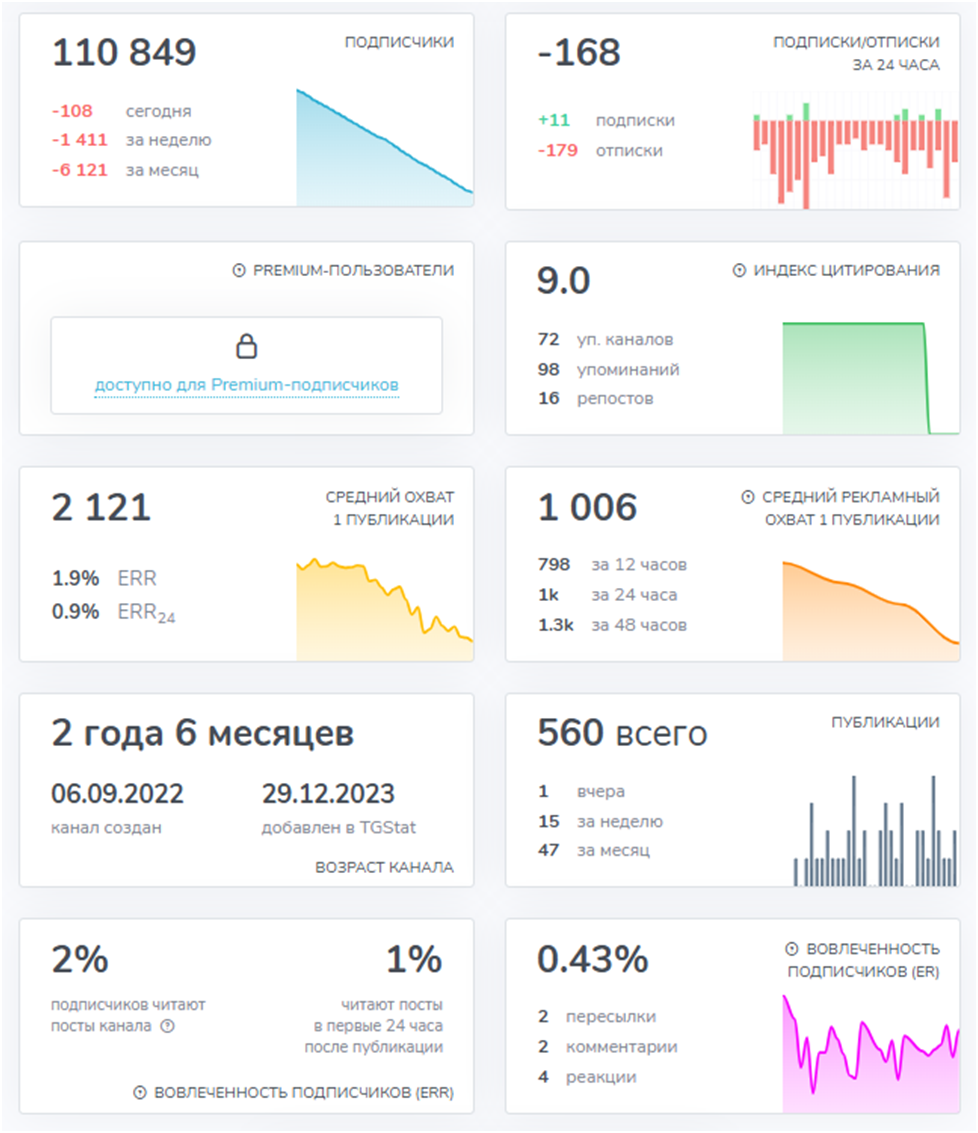Click the info icon next to ИНДЕКС ЦИТИРОВАНИЯ
Screen dimensions: 978x1133
(740, 271)
